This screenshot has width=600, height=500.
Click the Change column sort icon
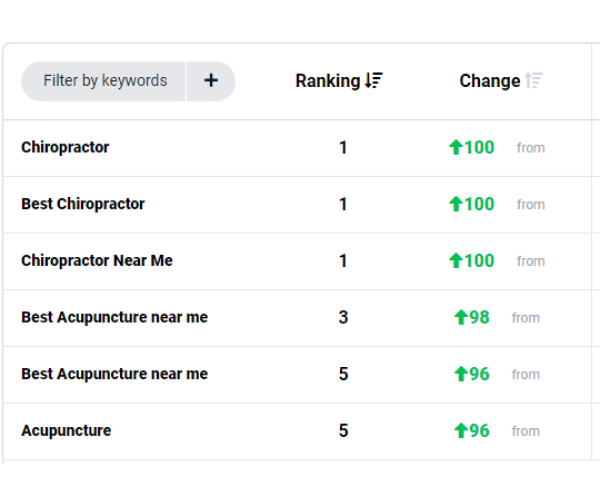(534, 81)
